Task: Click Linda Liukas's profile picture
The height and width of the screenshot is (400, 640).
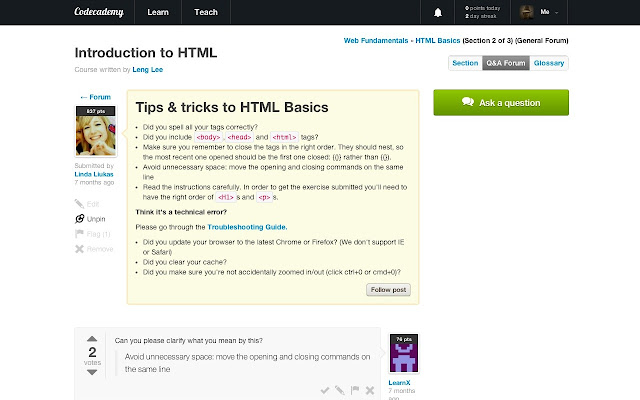Action: (x=94, y=130)
